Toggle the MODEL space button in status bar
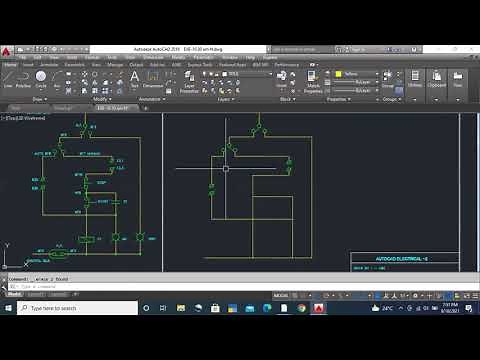The image size is (480, 360). (281, 295)
